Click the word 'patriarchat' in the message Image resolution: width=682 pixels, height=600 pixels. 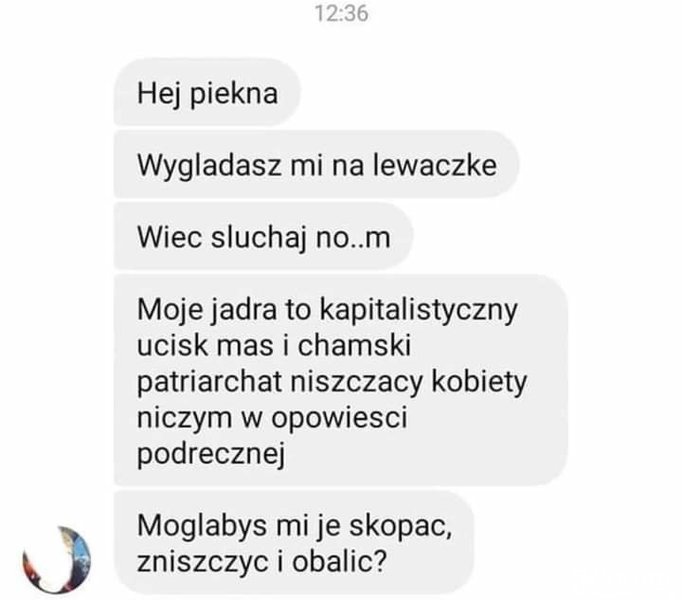tap(210, 382)
